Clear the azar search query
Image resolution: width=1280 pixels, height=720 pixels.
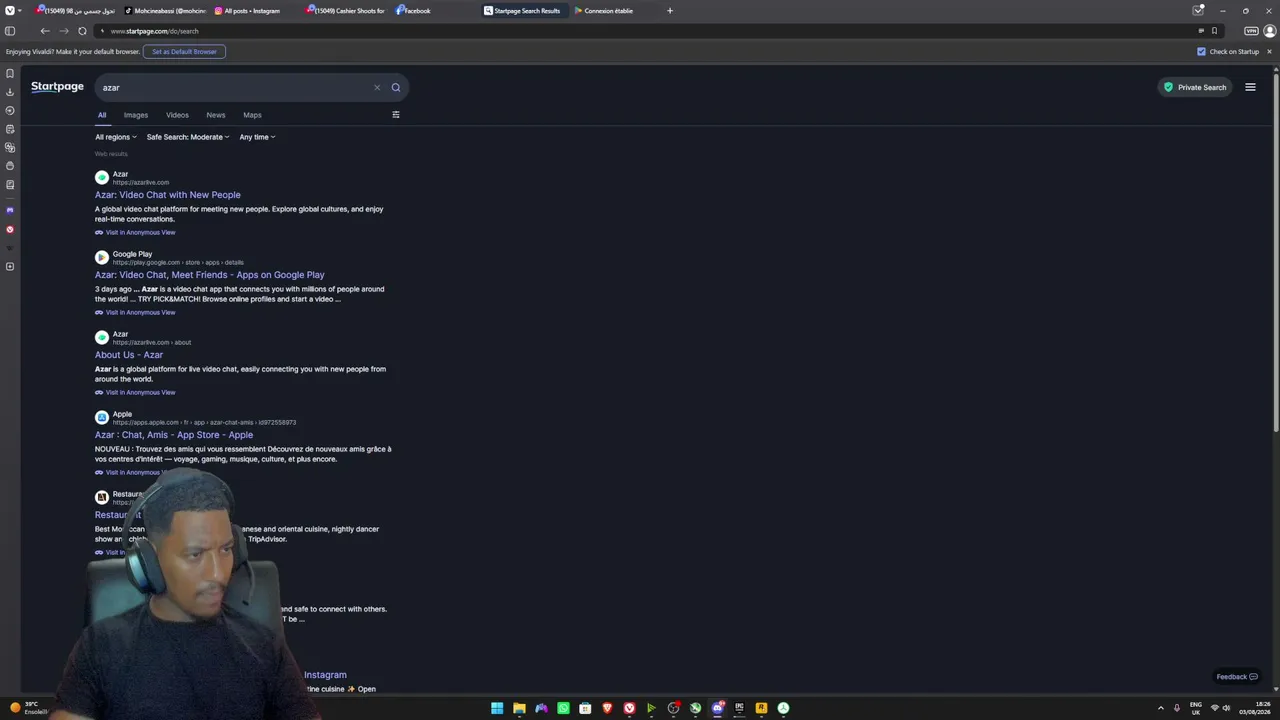[x=377, y=87]
